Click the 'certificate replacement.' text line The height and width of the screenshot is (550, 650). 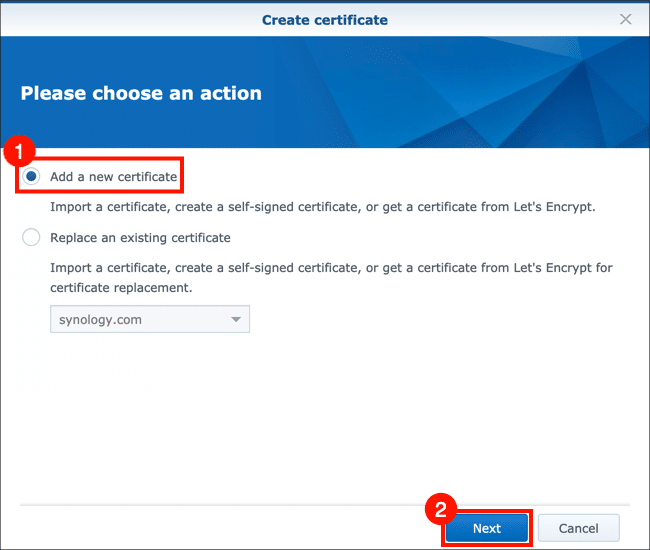(120, 288)
